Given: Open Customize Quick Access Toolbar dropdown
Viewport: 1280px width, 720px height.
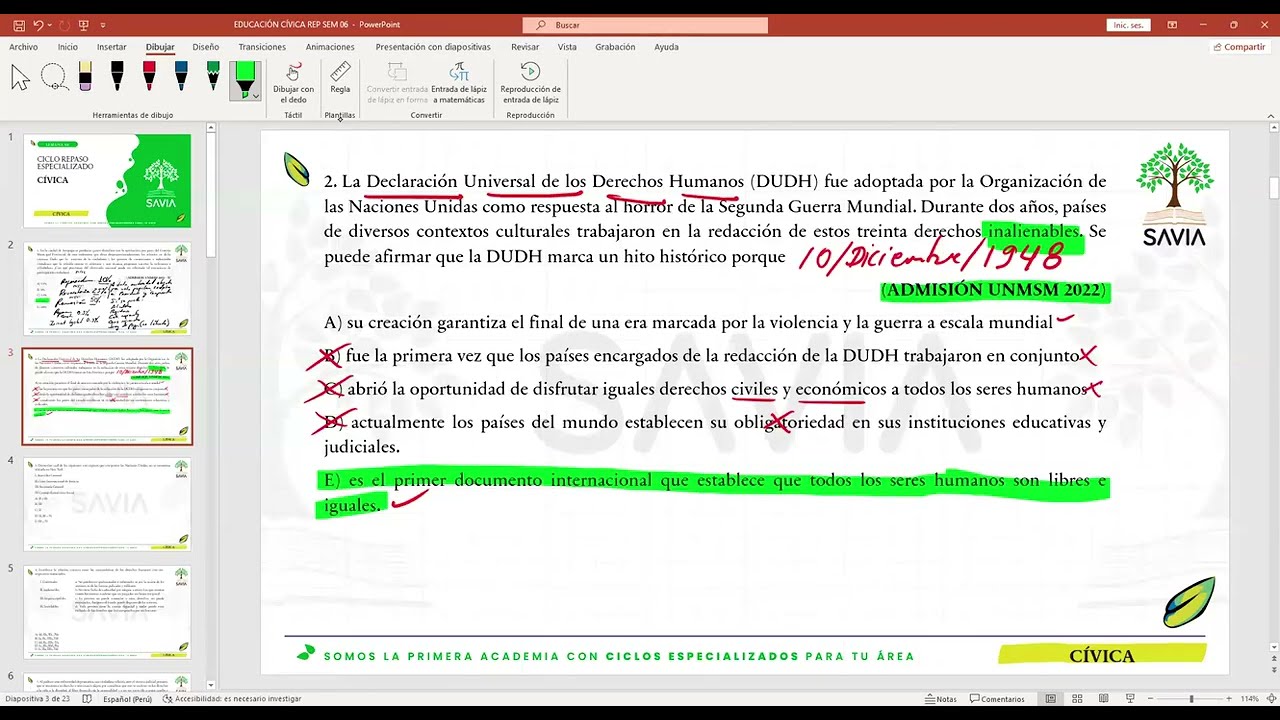Looking at the screenshot, I should 103,25.
